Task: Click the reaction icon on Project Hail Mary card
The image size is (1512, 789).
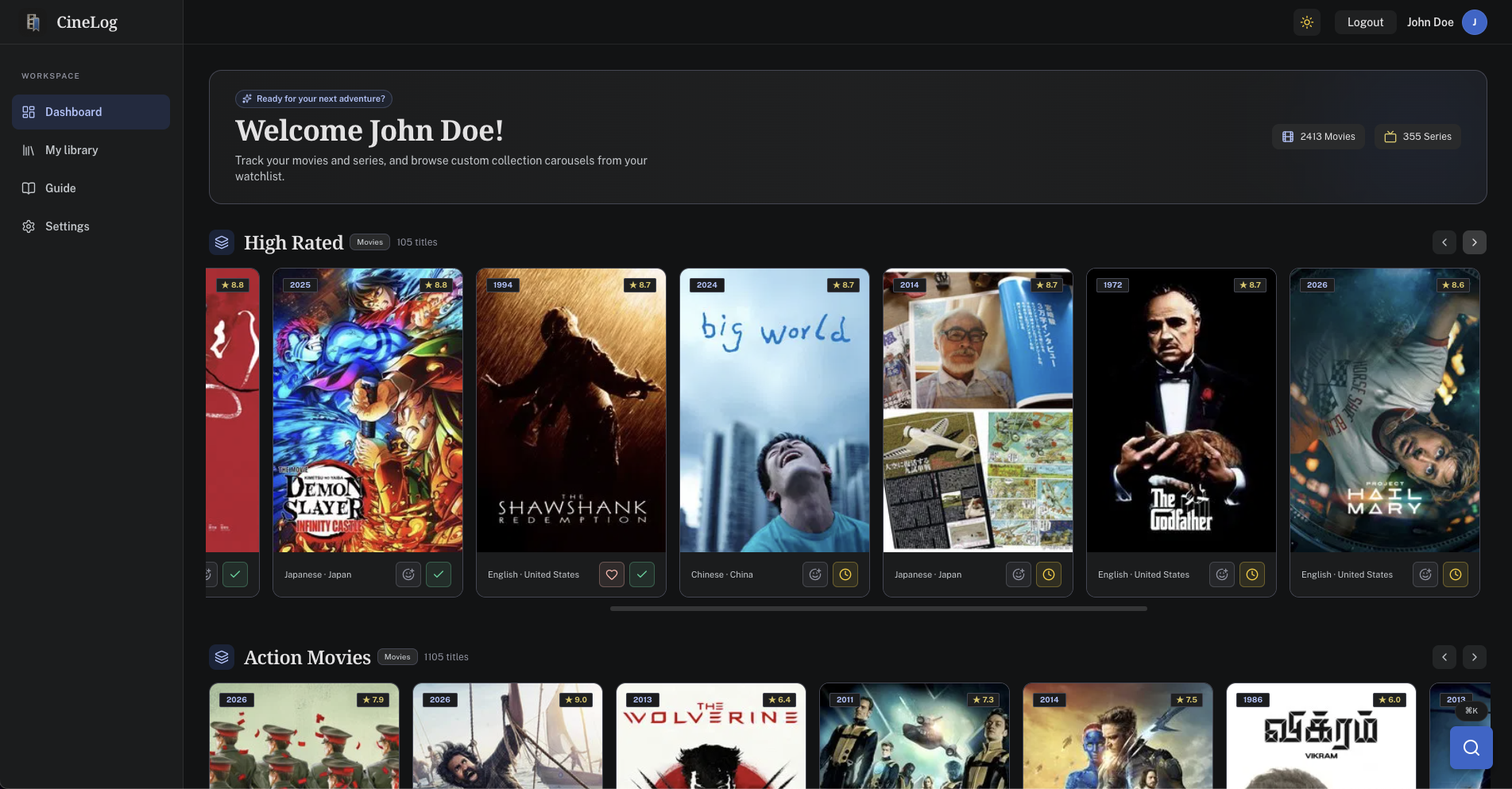Action: tap(1425, 574)
